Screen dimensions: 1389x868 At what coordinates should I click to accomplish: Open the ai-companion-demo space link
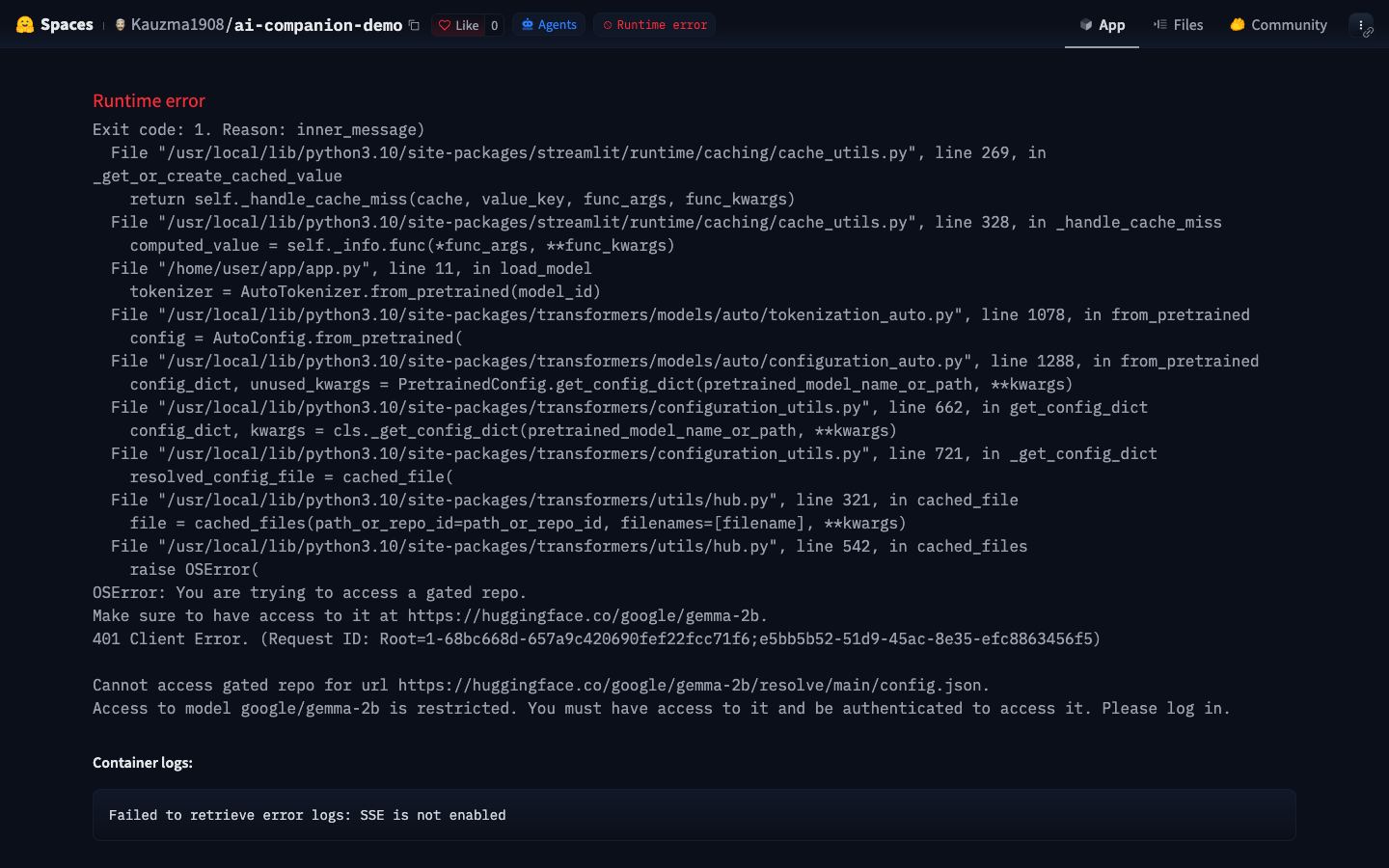317,25
